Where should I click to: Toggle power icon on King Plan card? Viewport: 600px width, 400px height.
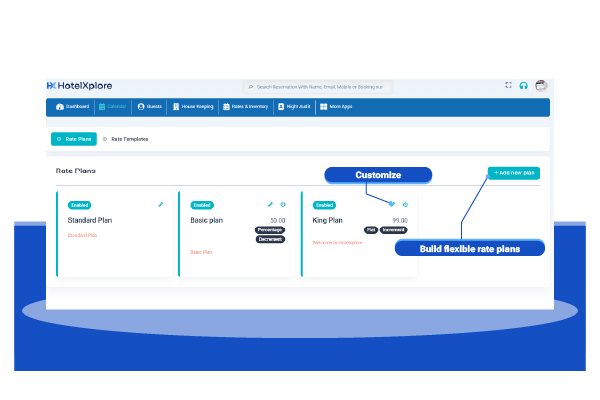405,204
